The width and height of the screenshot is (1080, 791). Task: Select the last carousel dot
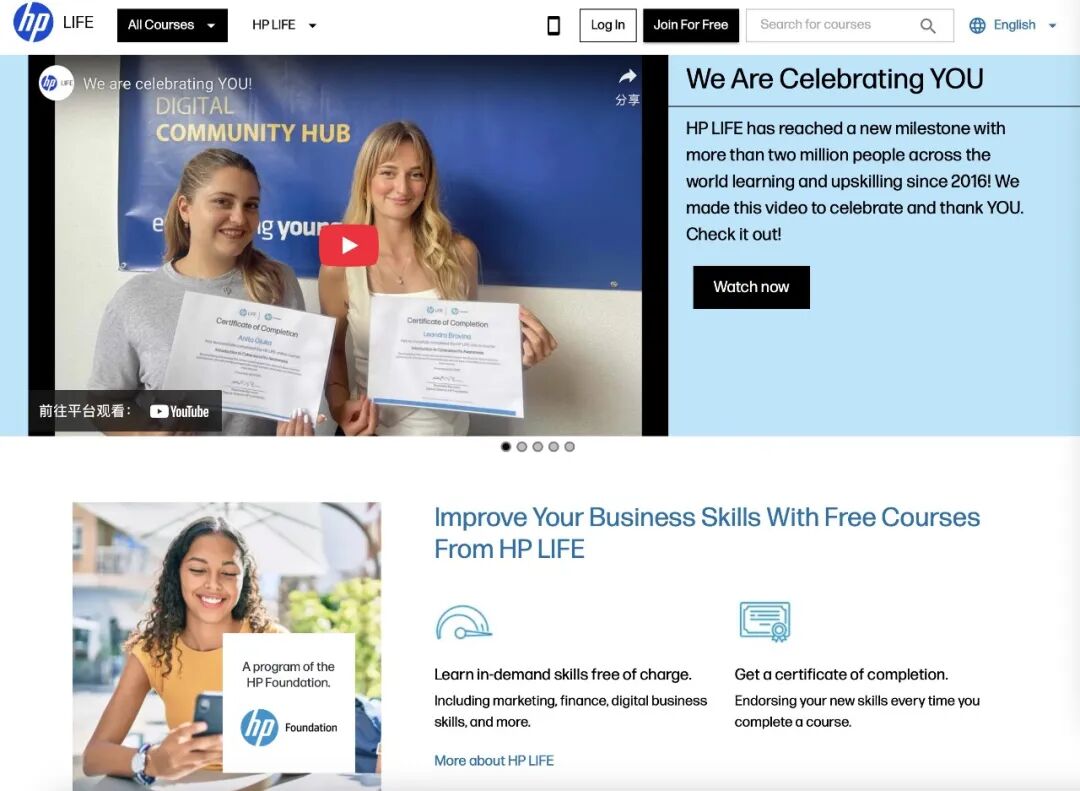pos(569,446)
